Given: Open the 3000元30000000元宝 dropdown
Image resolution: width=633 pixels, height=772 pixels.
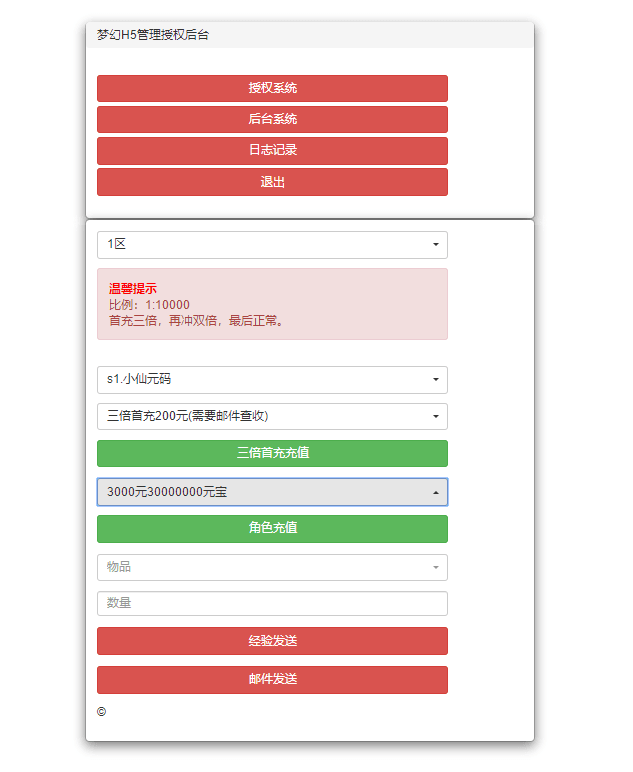Looking at the screenshot, I should click(272, 492).
